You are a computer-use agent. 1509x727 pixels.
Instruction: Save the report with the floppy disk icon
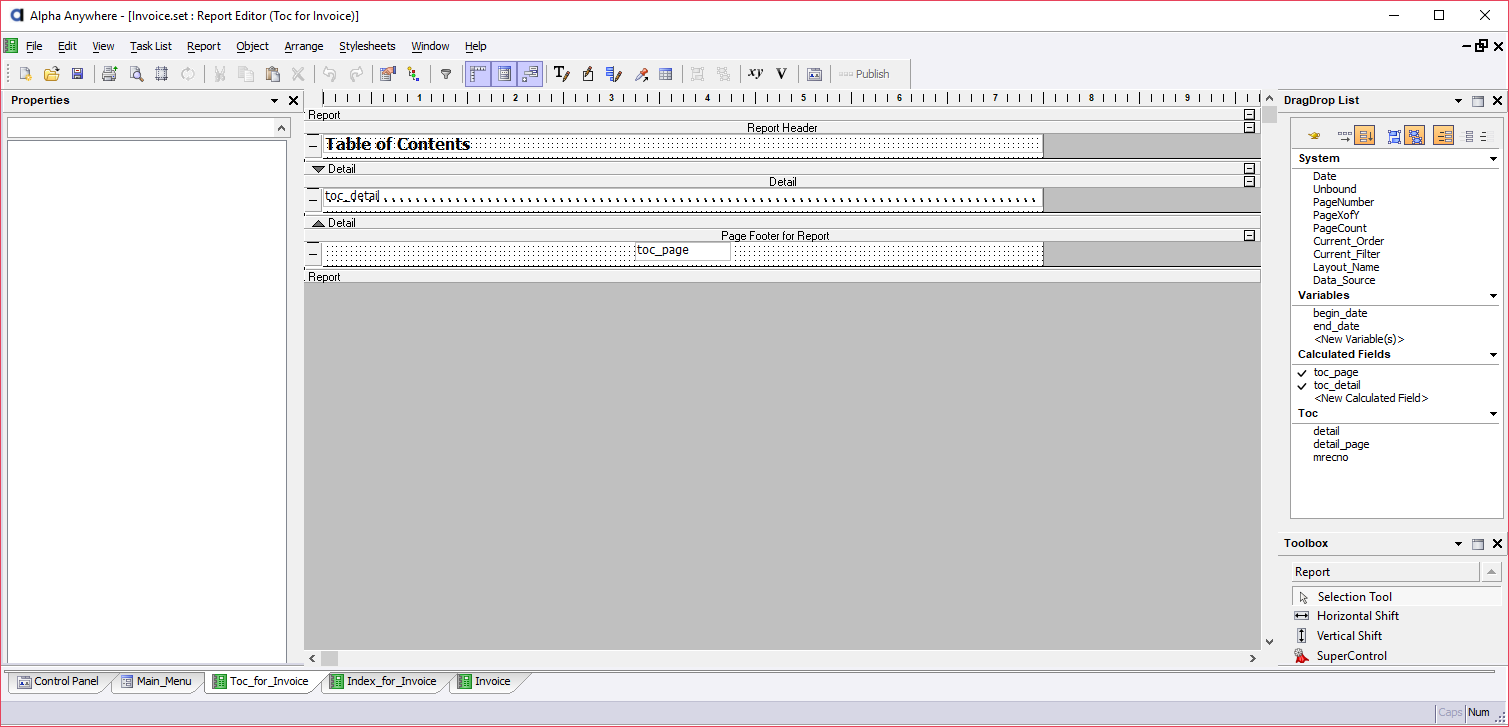point(77,74)
